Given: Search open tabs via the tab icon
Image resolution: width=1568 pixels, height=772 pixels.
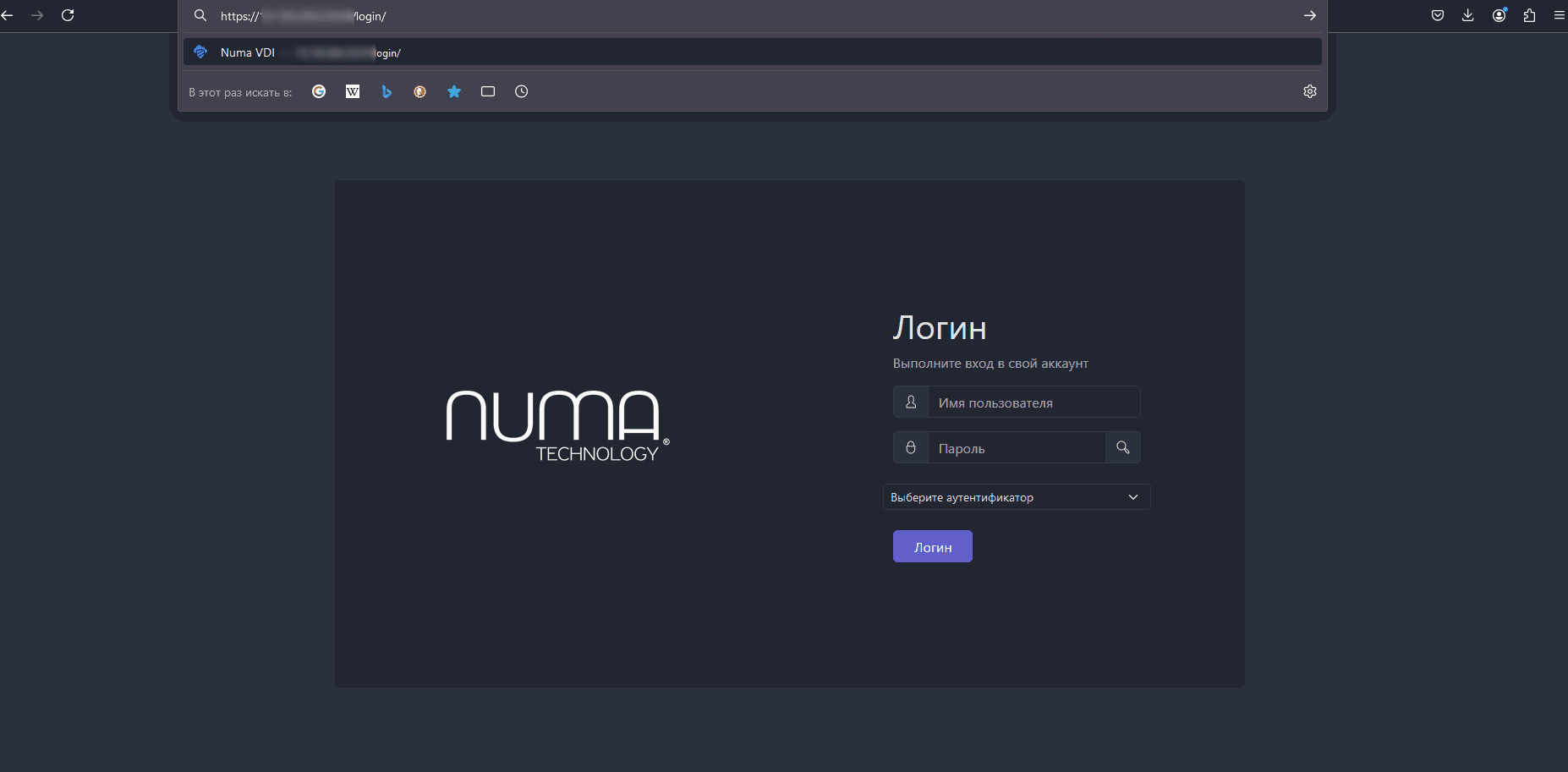Looking at the screenshot, I should [x=488, y=91].
